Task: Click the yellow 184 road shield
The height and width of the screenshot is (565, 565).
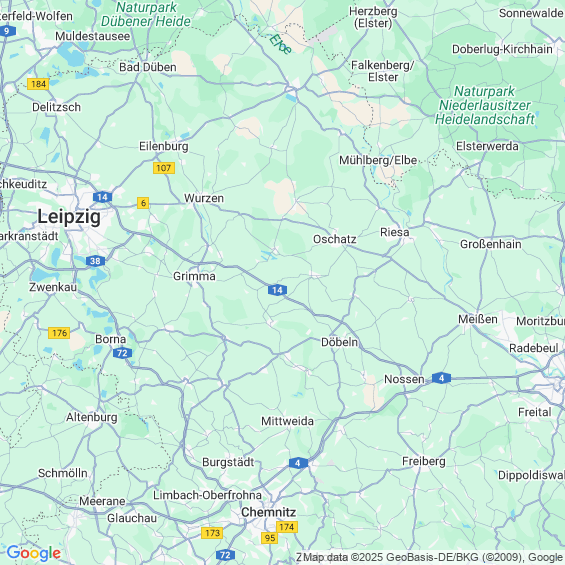Action: point(38,84)
